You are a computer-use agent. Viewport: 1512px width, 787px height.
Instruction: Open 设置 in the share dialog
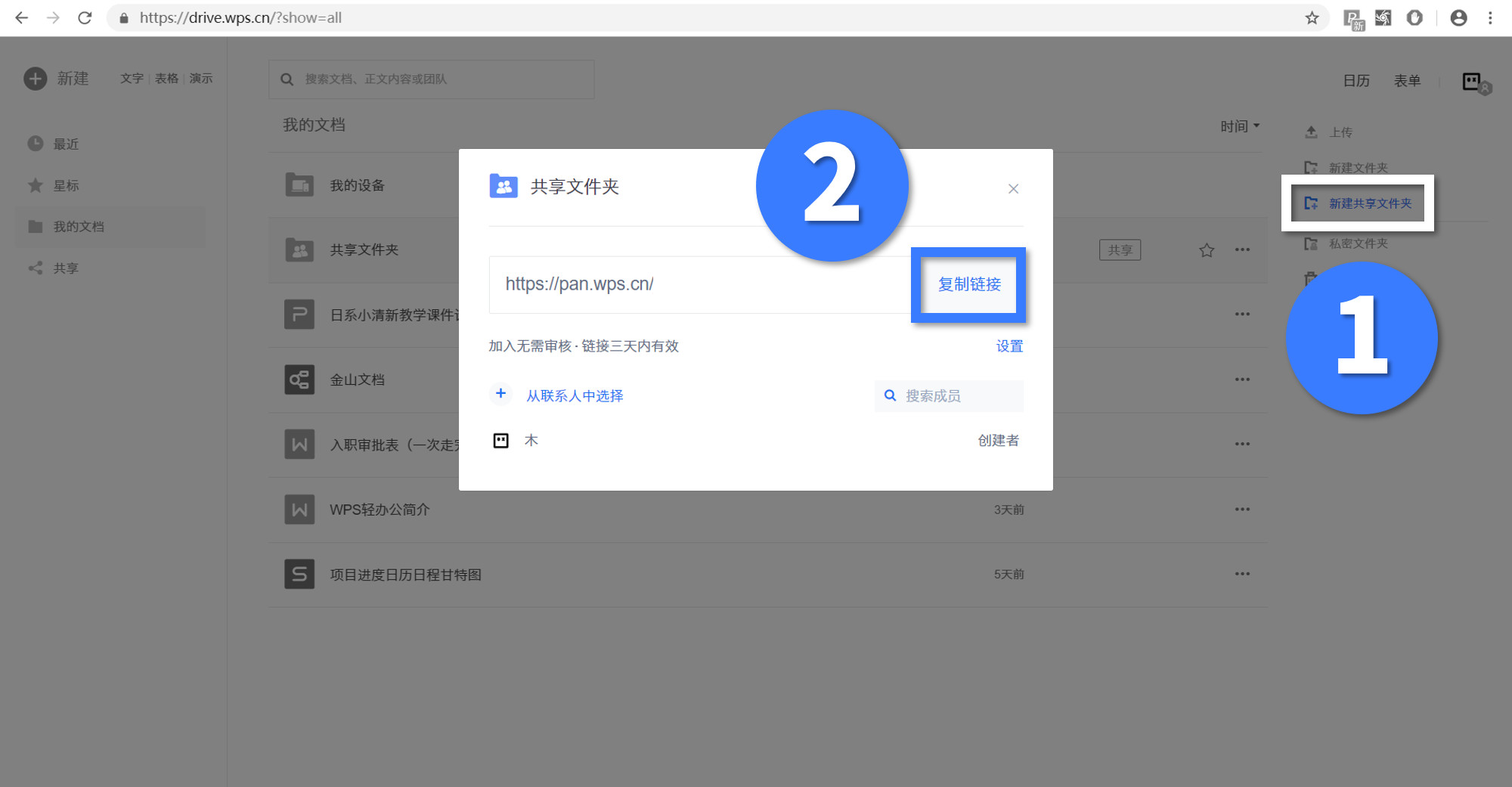click(1009, 345)
